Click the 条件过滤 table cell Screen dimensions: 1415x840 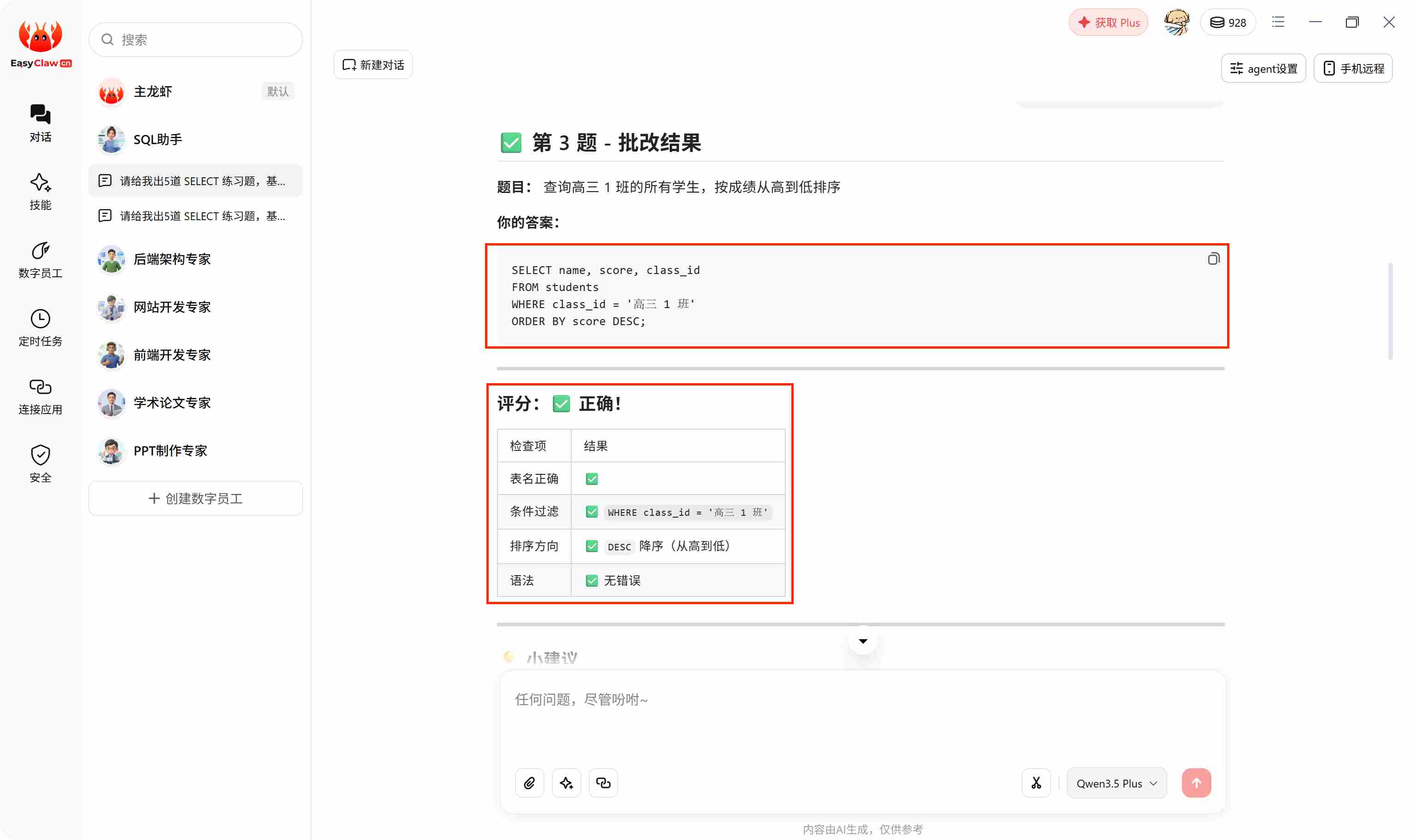534,512
